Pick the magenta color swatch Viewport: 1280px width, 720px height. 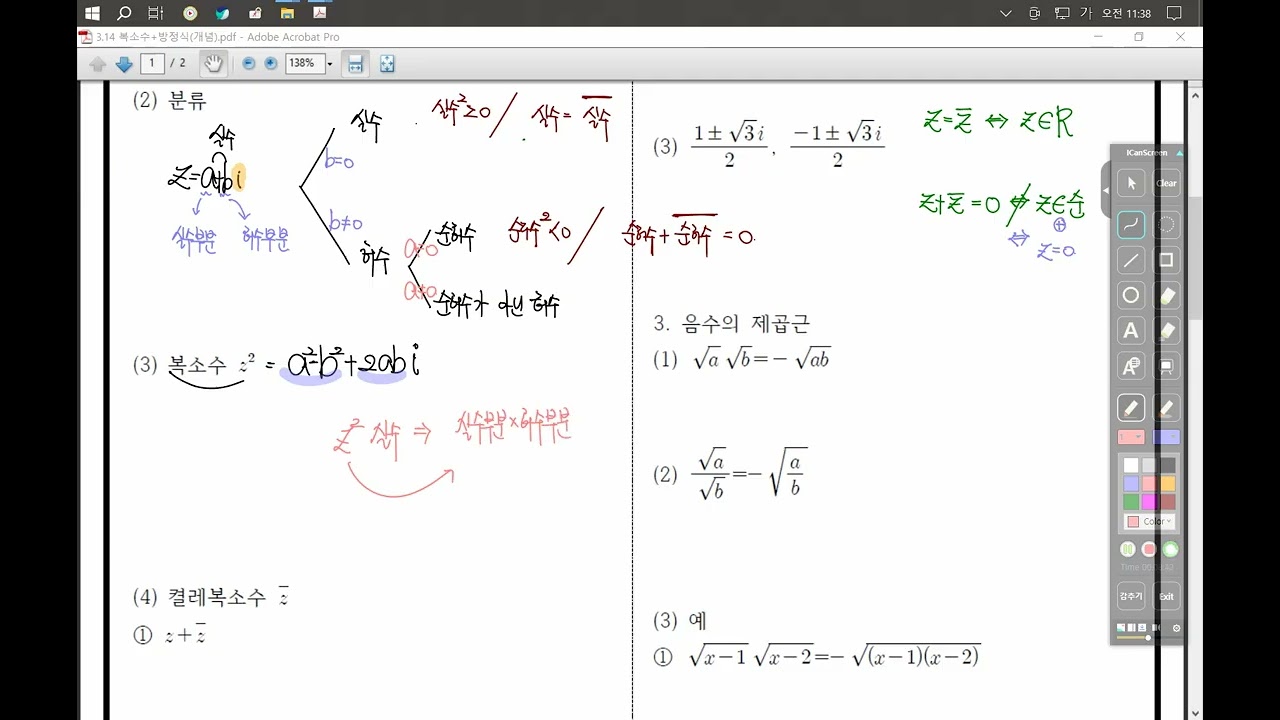coord(1149,501)
